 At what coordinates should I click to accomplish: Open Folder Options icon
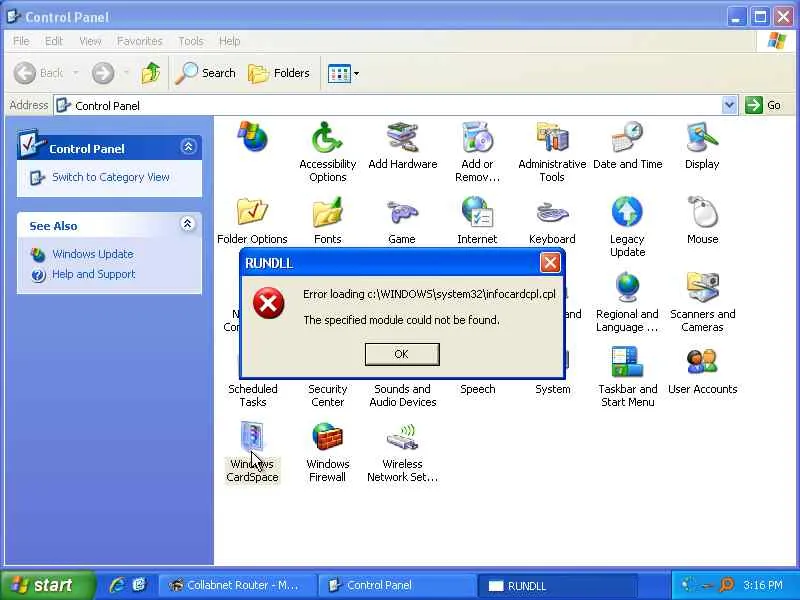pyautogui.click(x=252, y=220)
